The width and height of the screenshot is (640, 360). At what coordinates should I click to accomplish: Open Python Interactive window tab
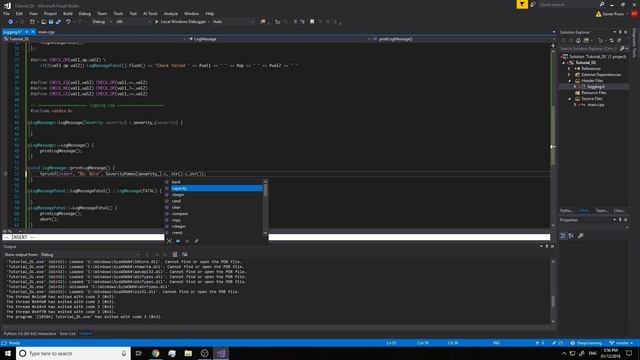(x=30, y=333)
